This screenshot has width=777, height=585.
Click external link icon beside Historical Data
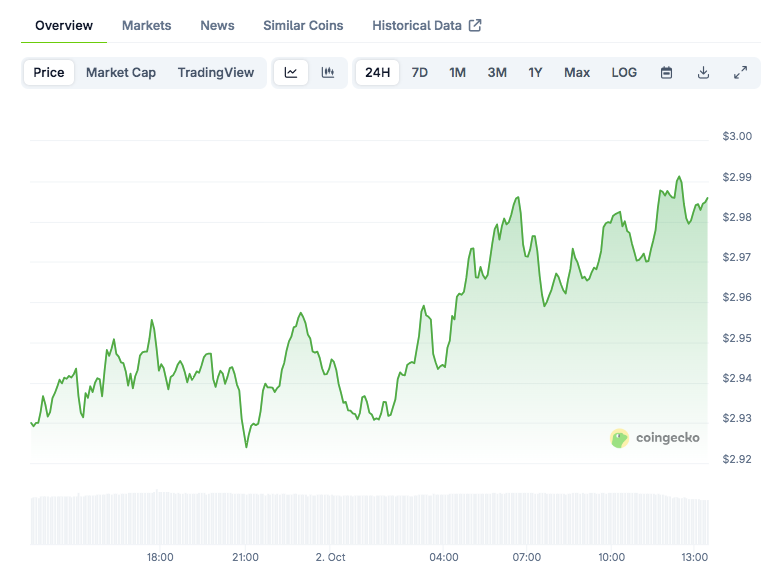click(475, 25)
